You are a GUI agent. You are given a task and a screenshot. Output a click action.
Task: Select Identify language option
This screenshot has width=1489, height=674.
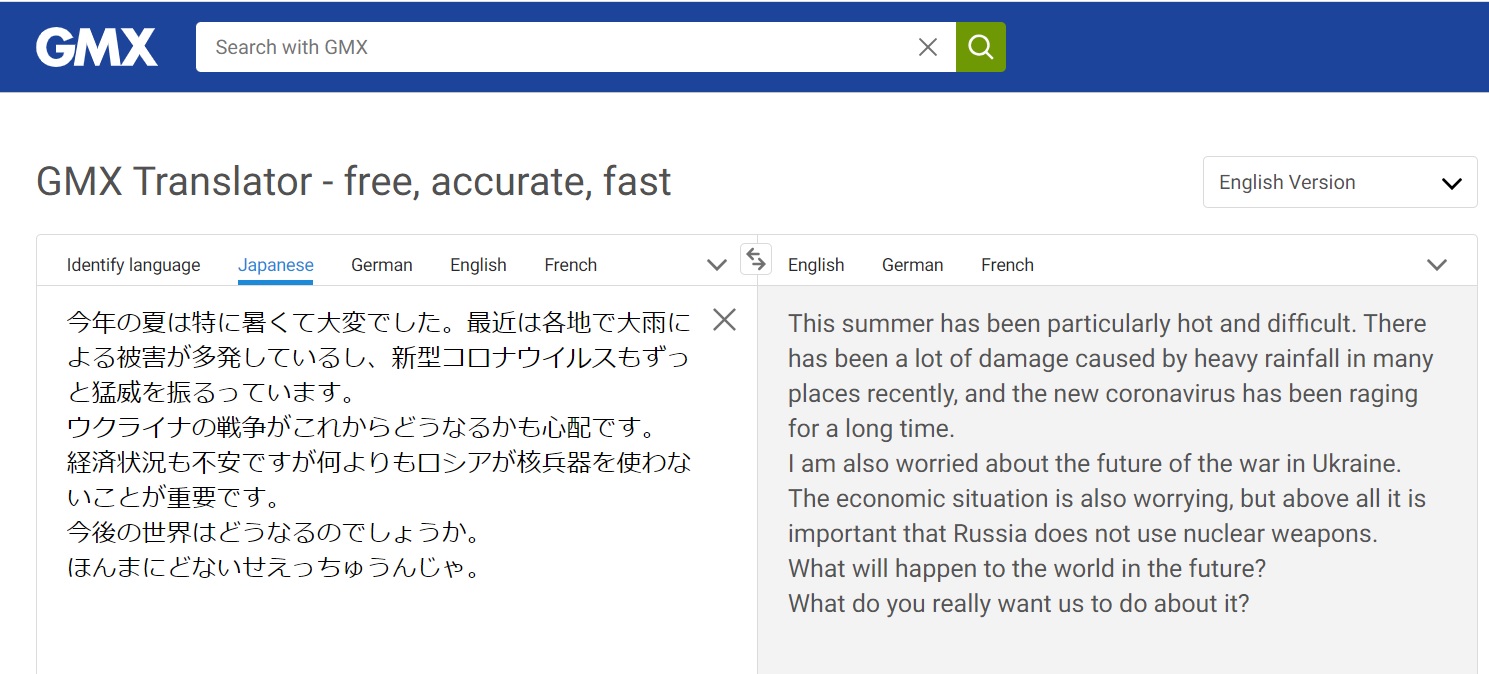133,265
